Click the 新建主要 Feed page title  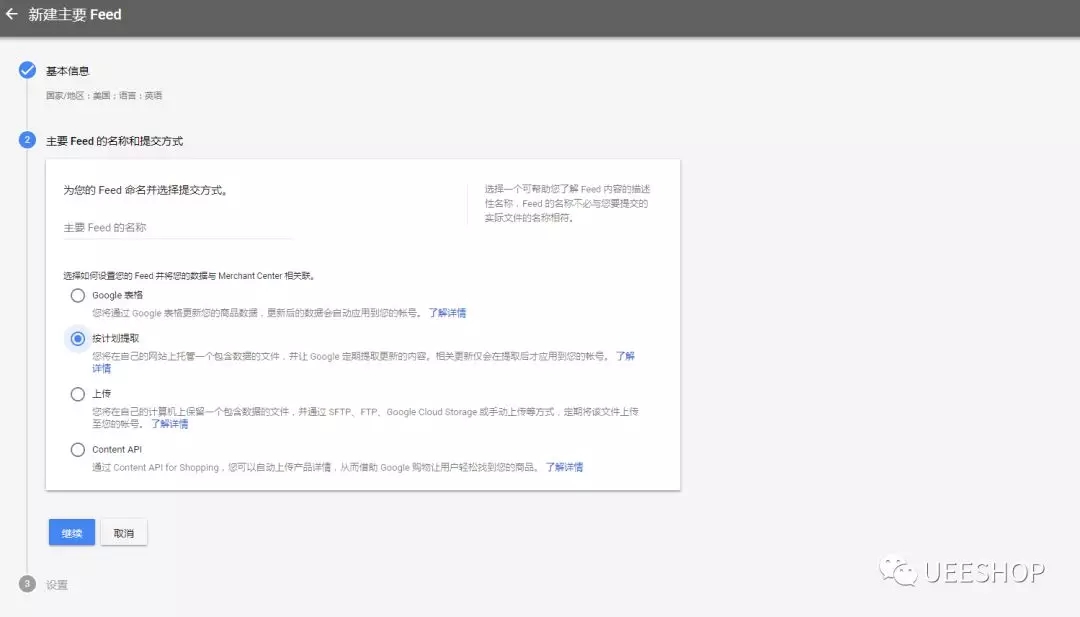coord(75,14)
